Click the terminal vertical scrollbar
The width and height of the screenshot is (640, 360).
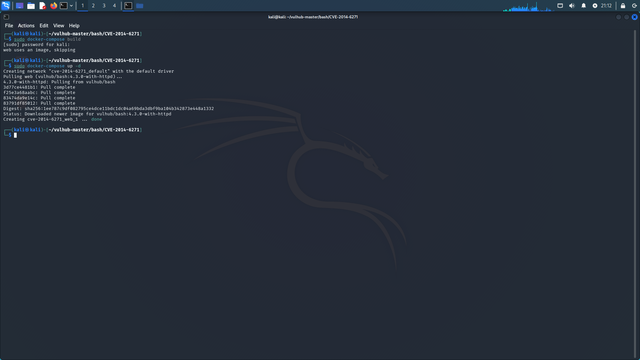click(x=634, y=194)
